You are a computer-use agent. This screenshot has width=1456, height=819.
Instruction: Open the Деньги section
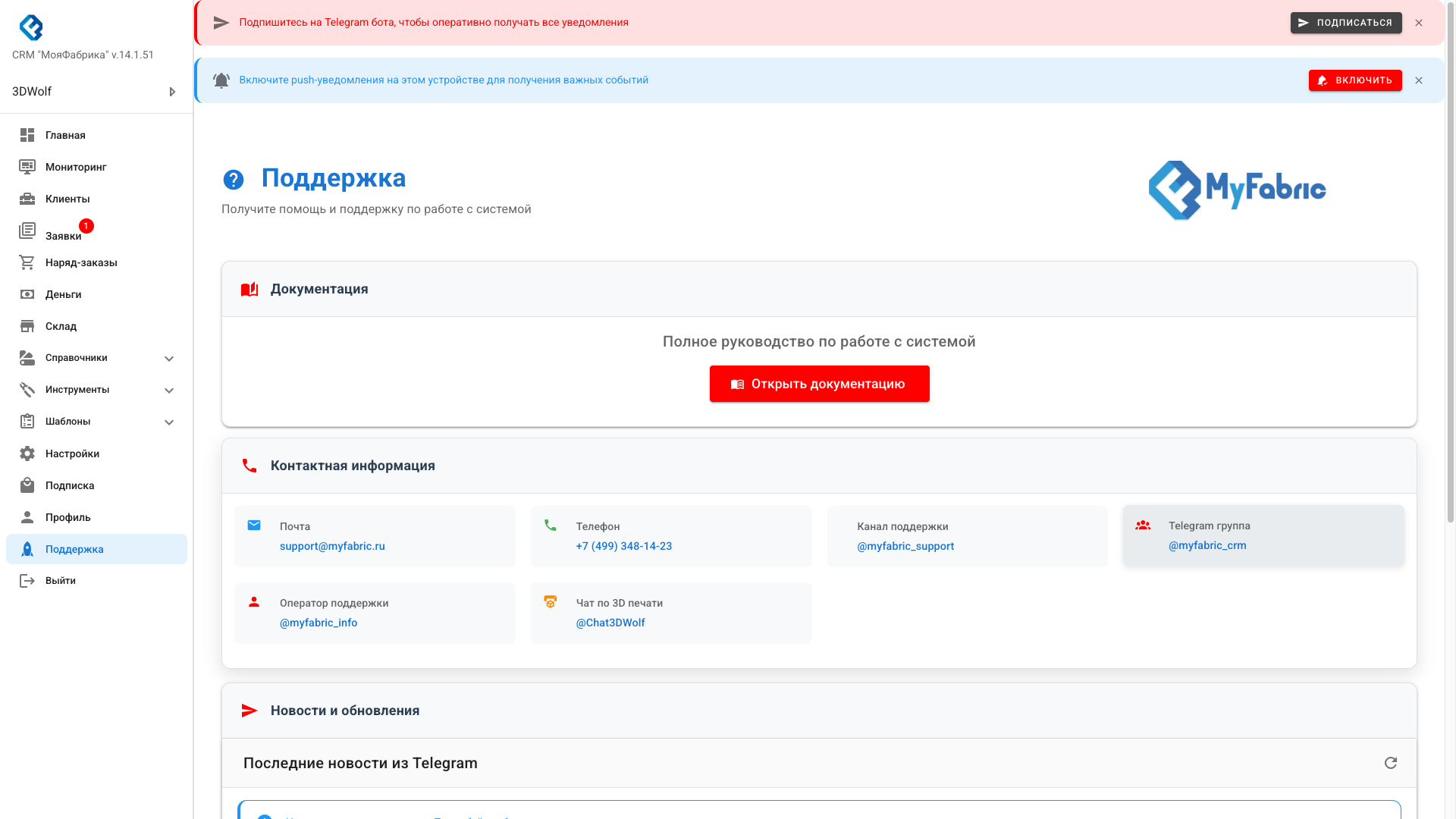point(64,294)
